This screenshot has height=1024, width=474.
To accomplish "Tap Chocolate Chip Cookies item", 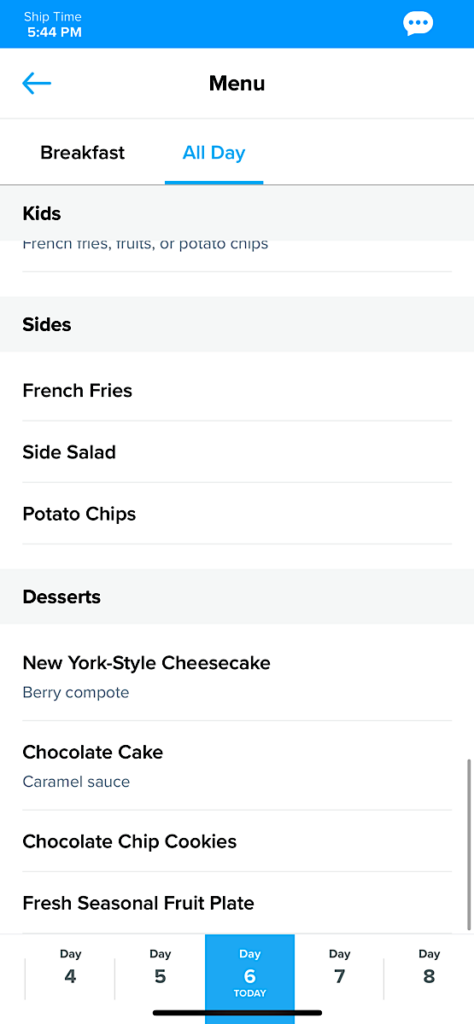I will 237,841.
